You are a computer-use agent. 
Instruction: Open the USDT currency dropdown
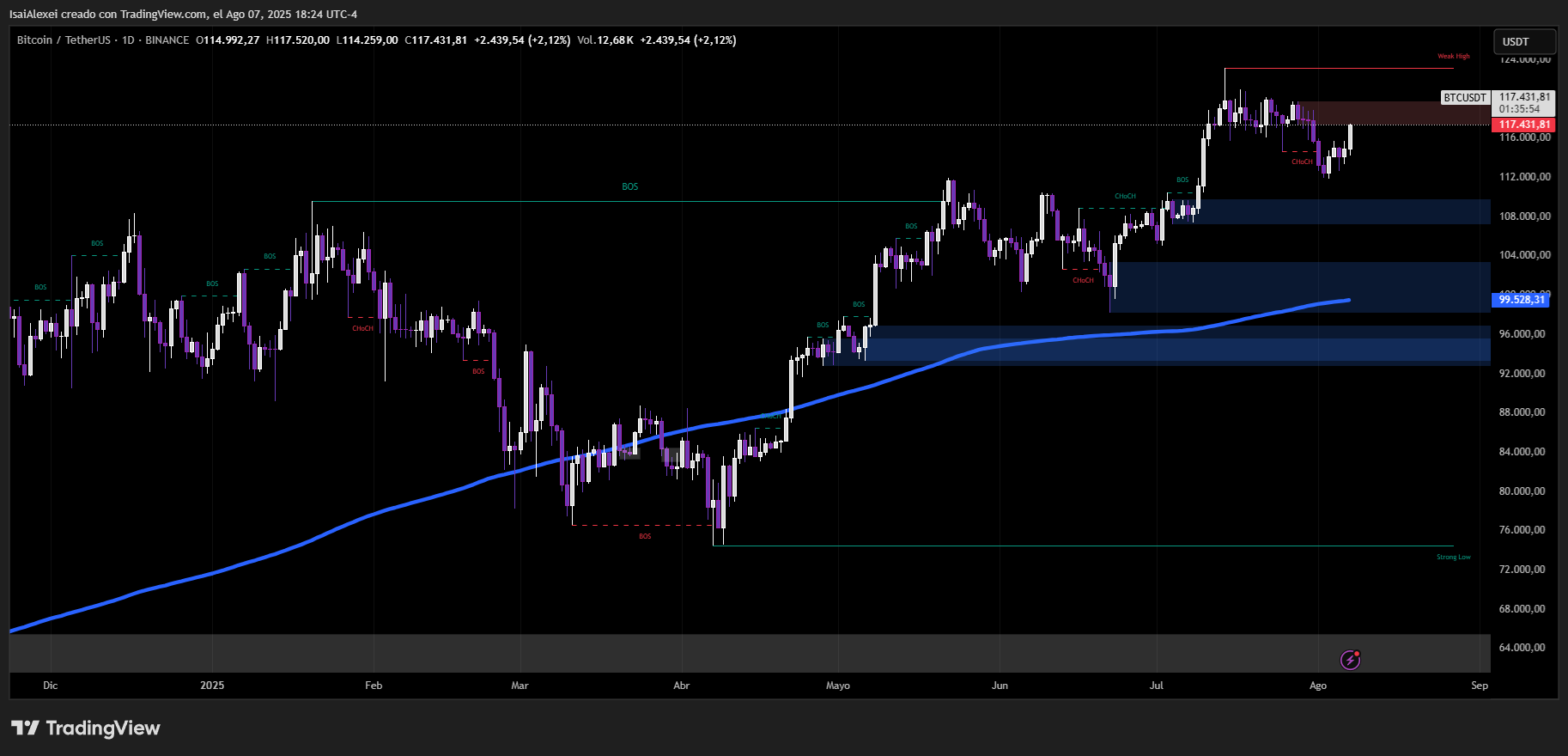[1525, 41]
